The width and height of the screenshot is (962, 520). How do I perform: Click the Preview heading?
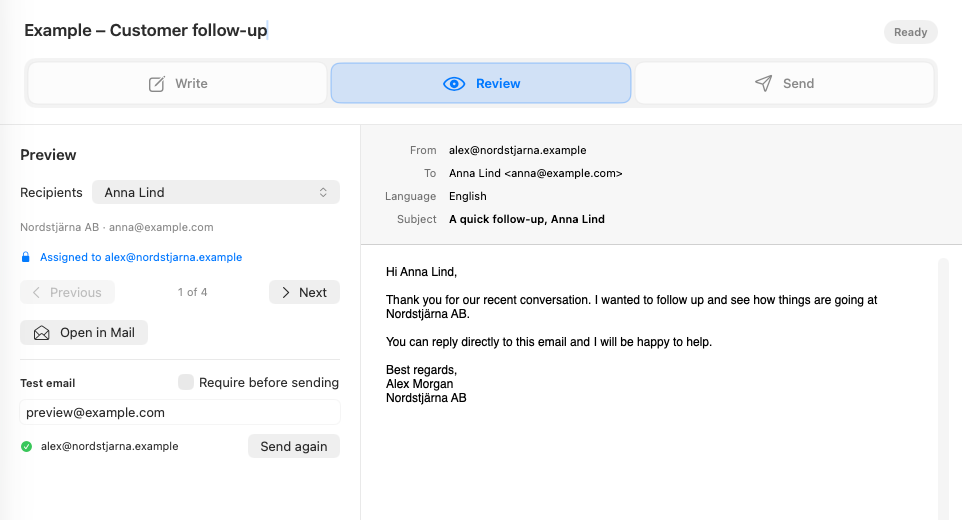pyautogui.click(x=48, y=155)
